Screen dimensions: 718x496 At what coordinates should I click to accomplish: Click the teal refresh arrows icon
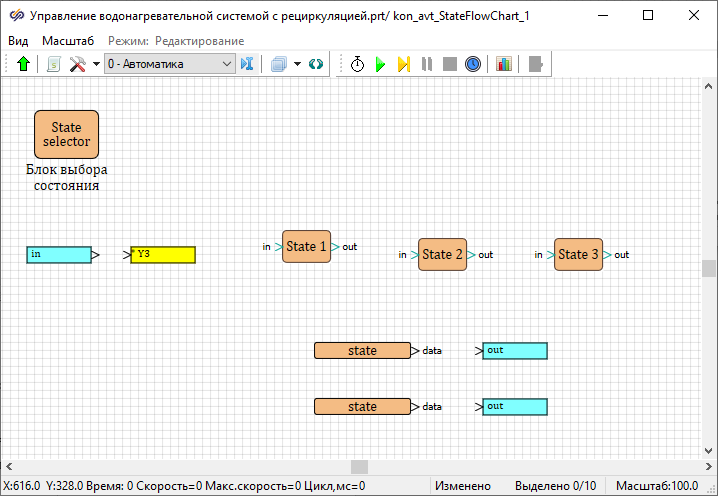pyautogui.click(x=316, y=64)
